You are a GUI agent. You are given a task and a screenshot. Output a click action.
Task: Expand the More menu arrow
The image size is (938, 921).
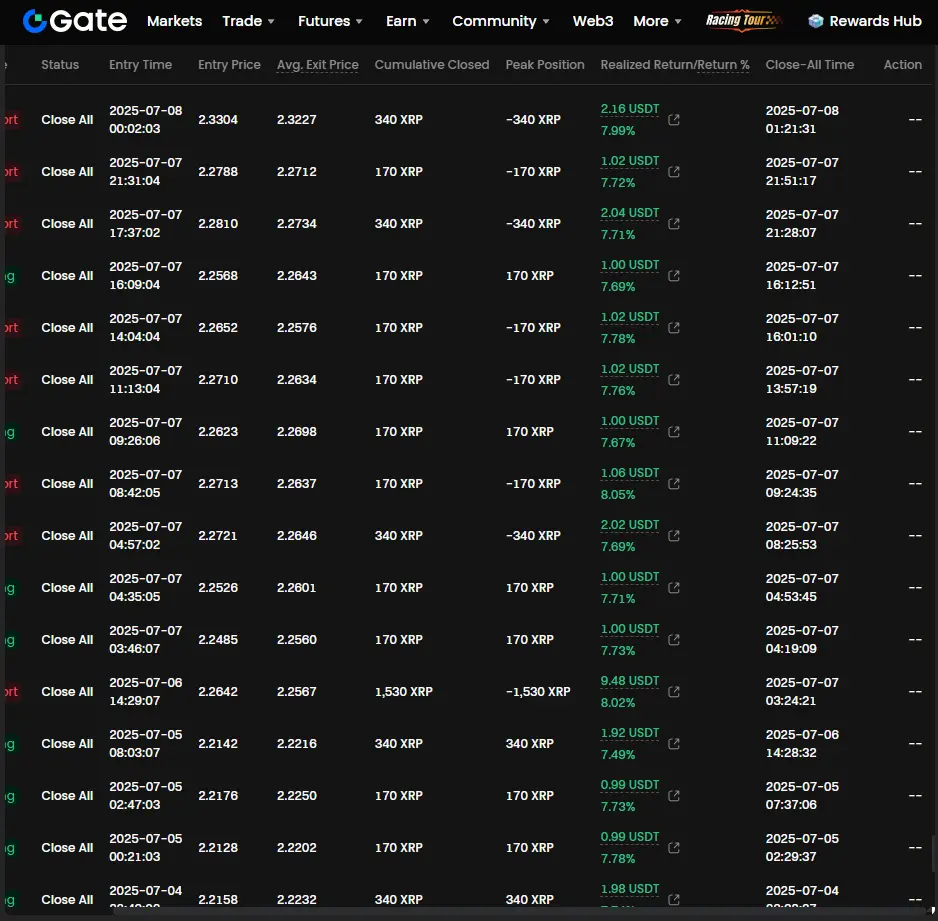click(x=678, y=22)
